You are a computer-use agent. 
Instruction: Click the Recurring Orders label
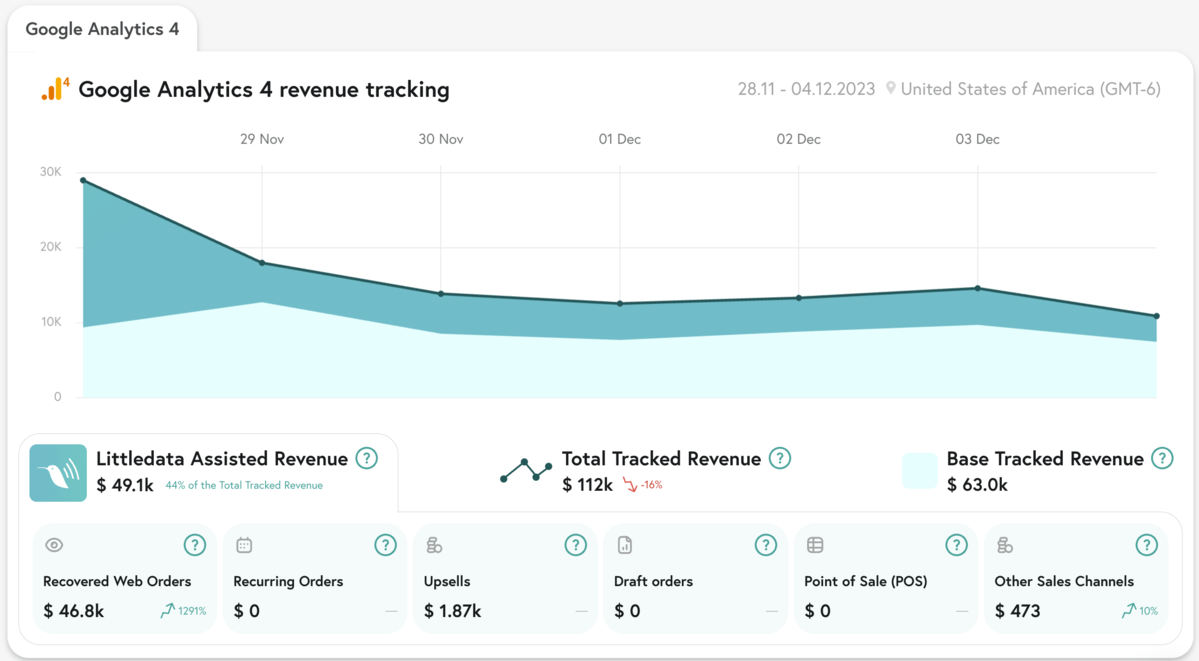(x=288, y=581)
